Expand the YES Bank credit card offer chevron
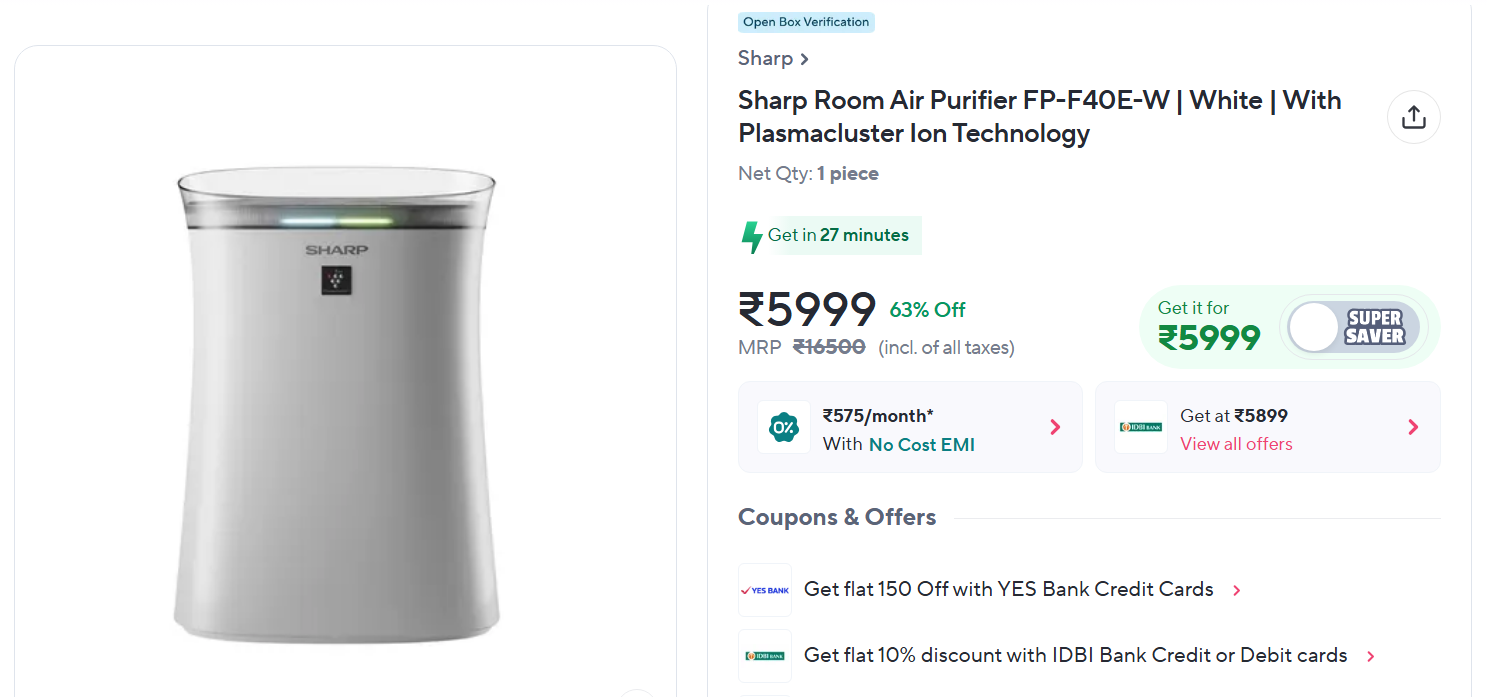Image resolution: width=1487 pixels, height=697 pixels. [x=1237, y=591]
